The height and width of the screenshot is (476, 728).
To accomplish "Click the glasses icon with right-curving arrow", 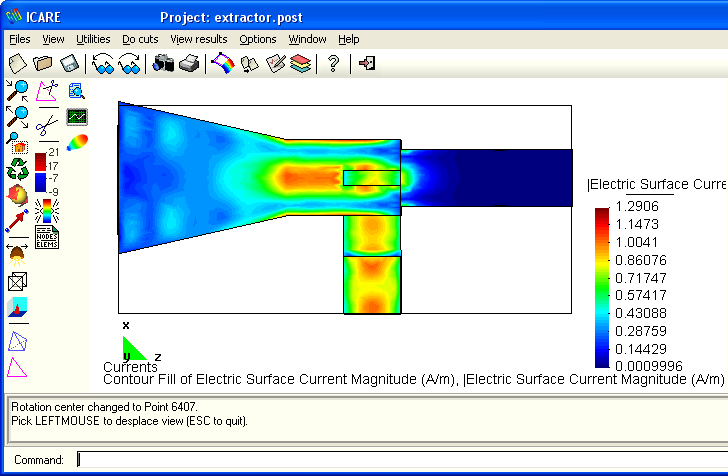I will click(x=129, y=64).
